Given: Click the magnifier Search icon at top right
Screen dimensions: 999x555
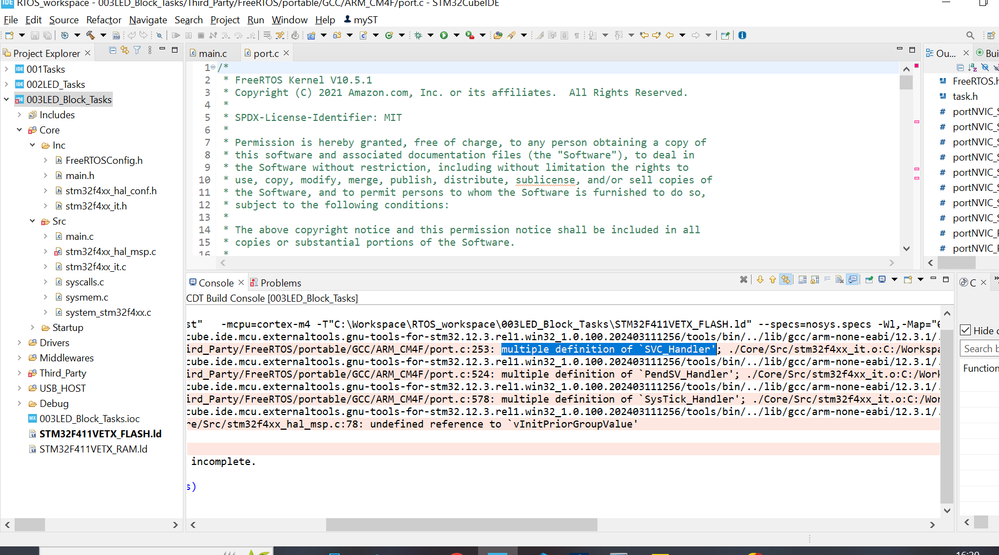Looking at the screenshot, I should pos(970,35).
